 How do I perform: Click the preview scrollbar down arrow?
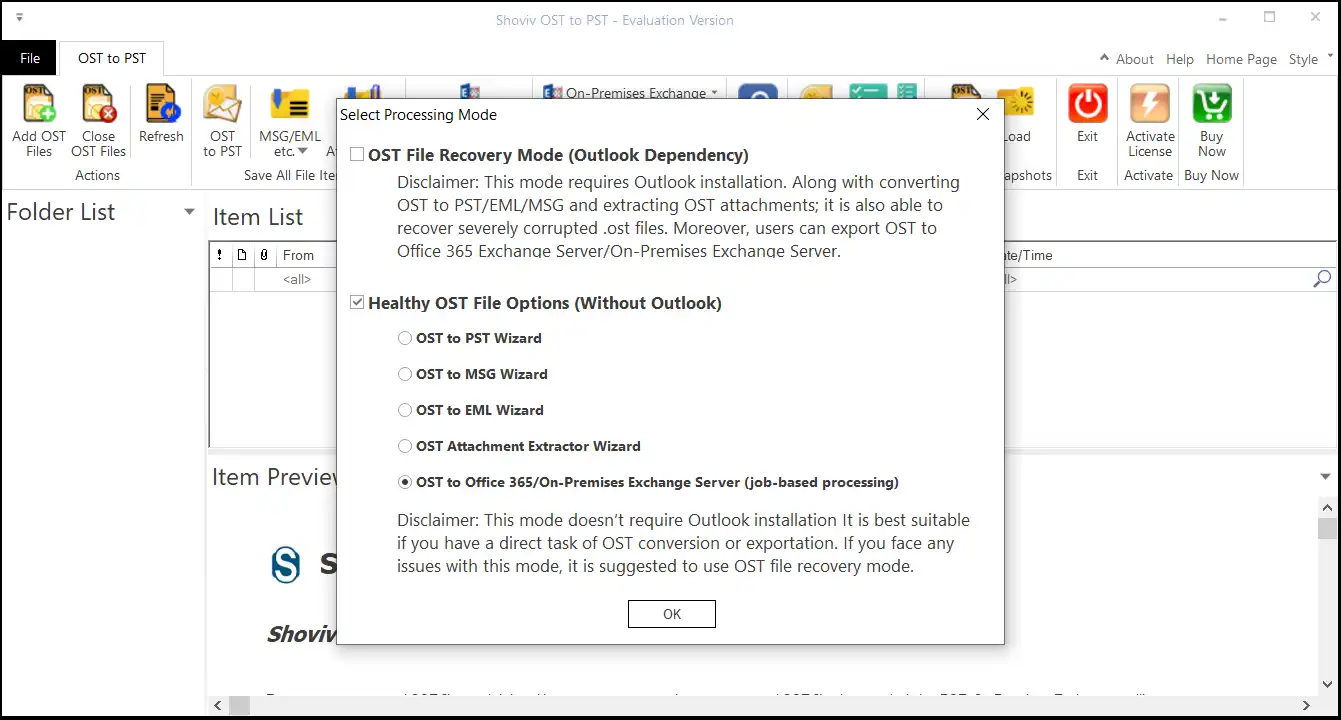[x=1327, y=685]
